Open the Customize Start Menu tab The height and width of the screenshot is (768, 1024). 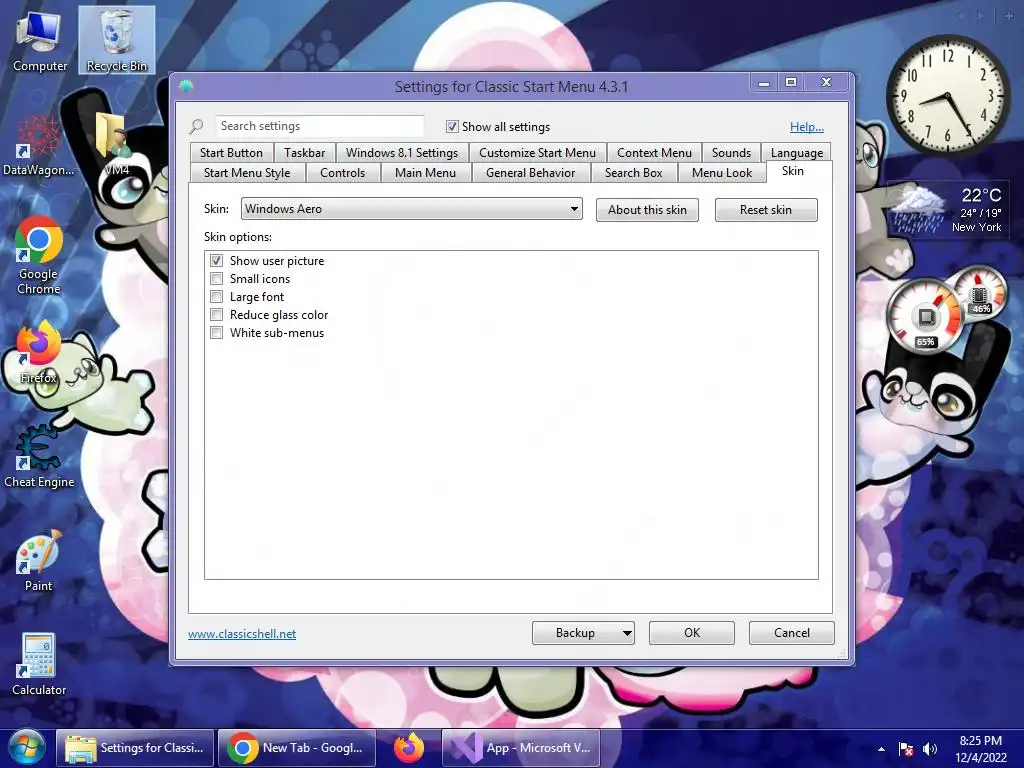click(537, 153)
